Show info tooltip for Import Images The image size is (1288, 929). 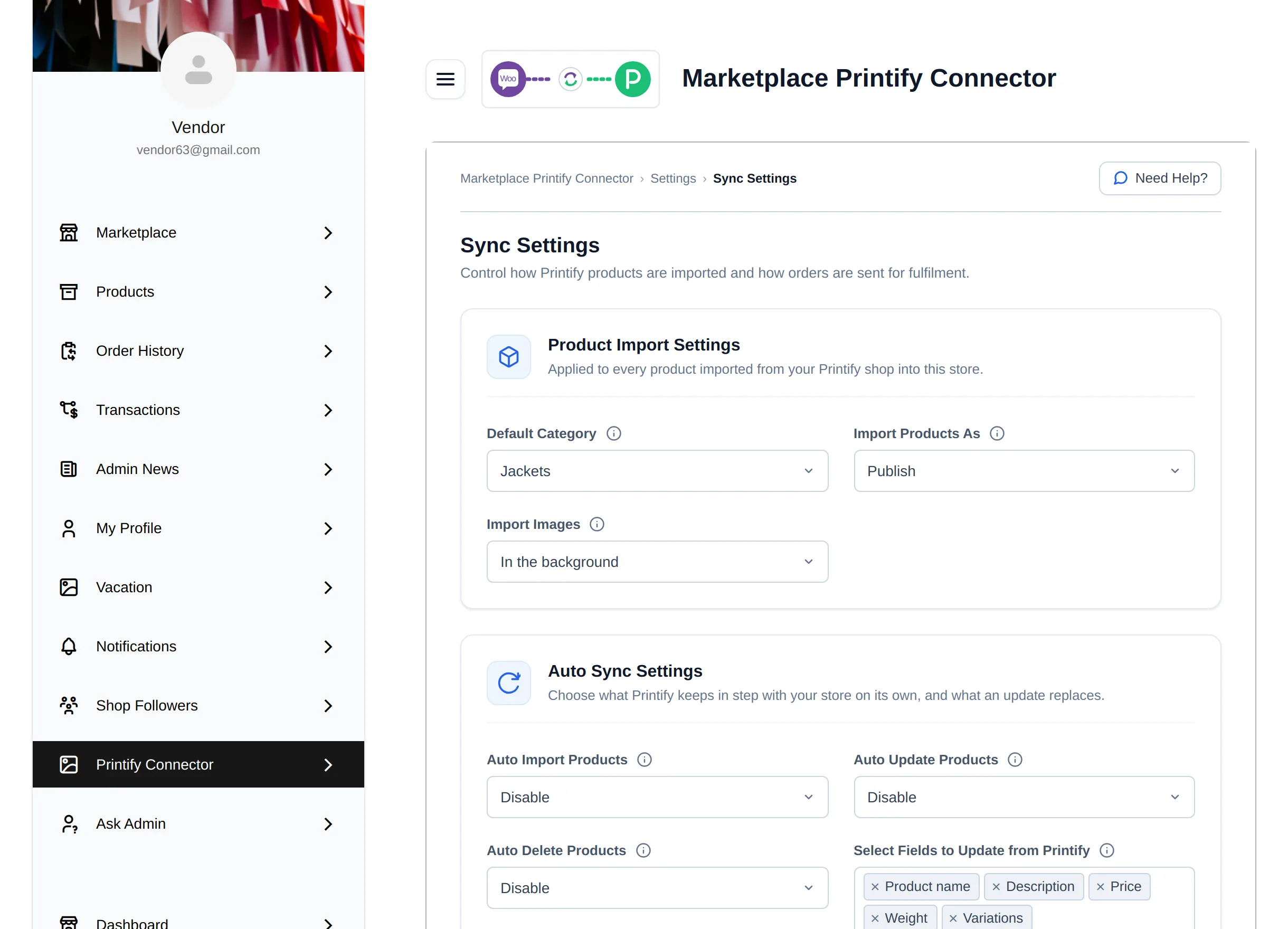(597, 524)
